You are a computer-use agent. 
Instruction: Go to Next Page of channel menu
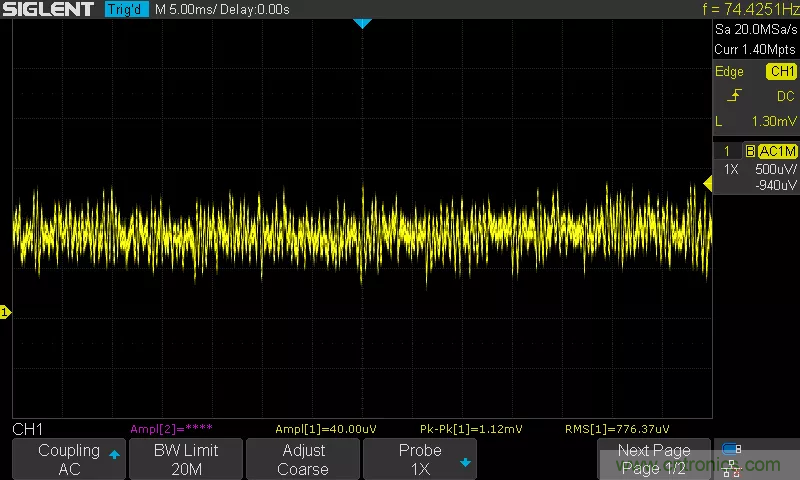654,459
